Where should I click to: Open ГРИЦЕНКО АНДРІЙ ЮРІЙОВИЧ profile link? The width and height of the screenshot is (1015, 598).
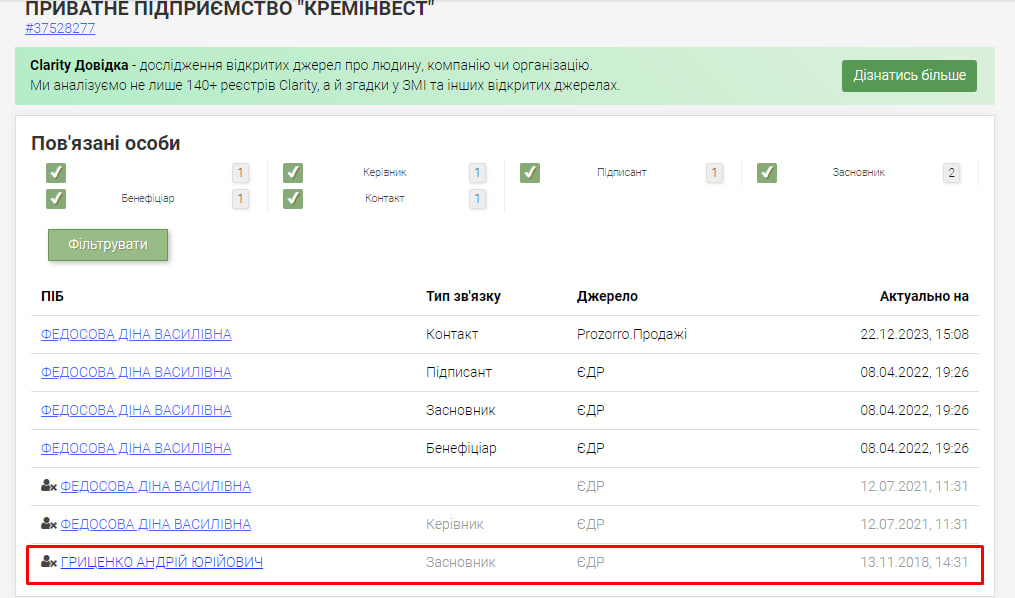pyautogui.click(x=162, y=562)
